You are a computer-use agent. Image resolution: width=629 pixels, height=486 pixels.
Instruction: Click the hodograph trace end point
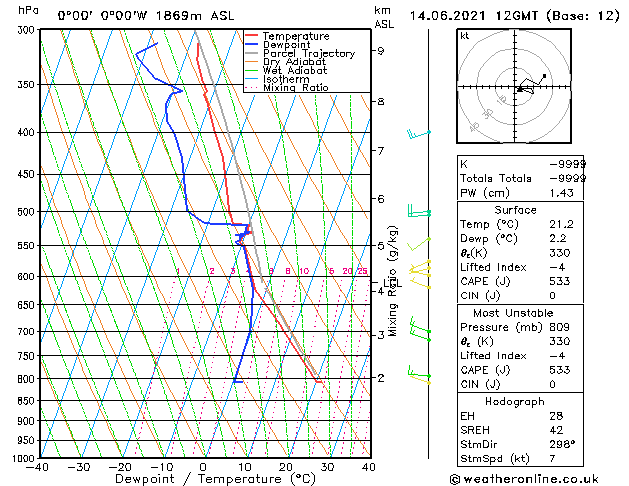pos(544,75)
